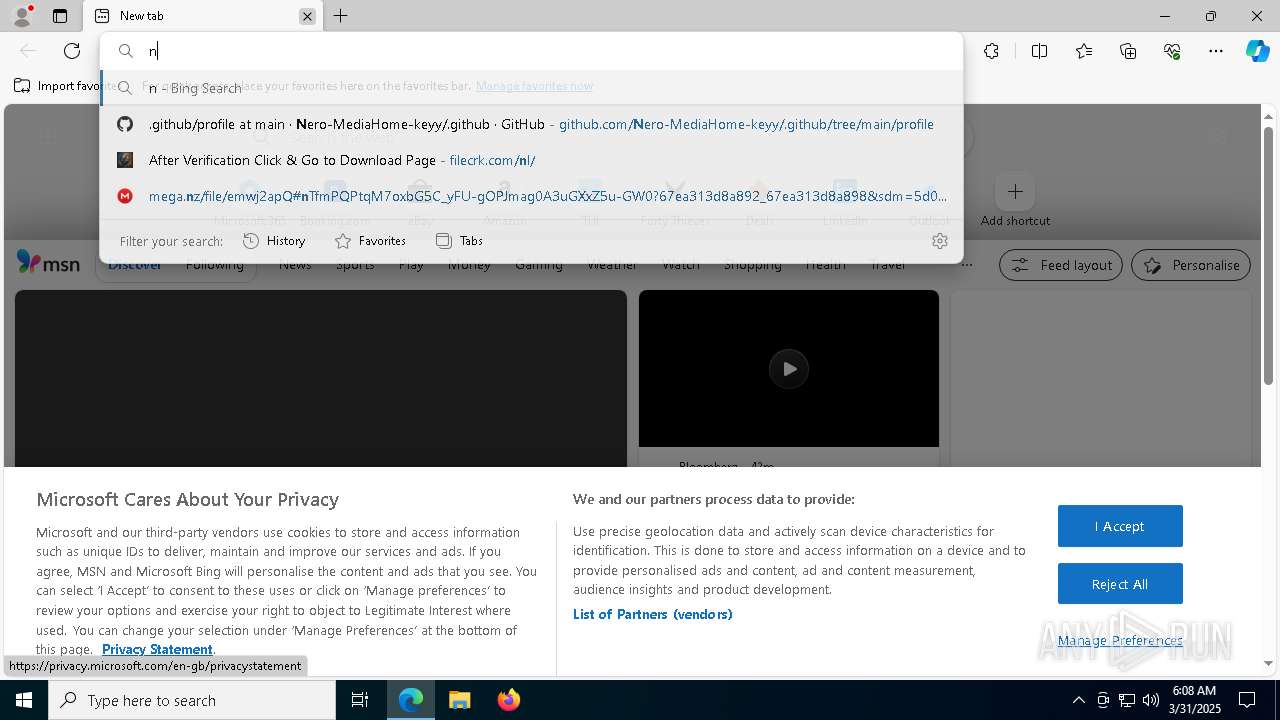Select the GitHub Nero-MediaHome-keyy suggestion

[531, 124]
